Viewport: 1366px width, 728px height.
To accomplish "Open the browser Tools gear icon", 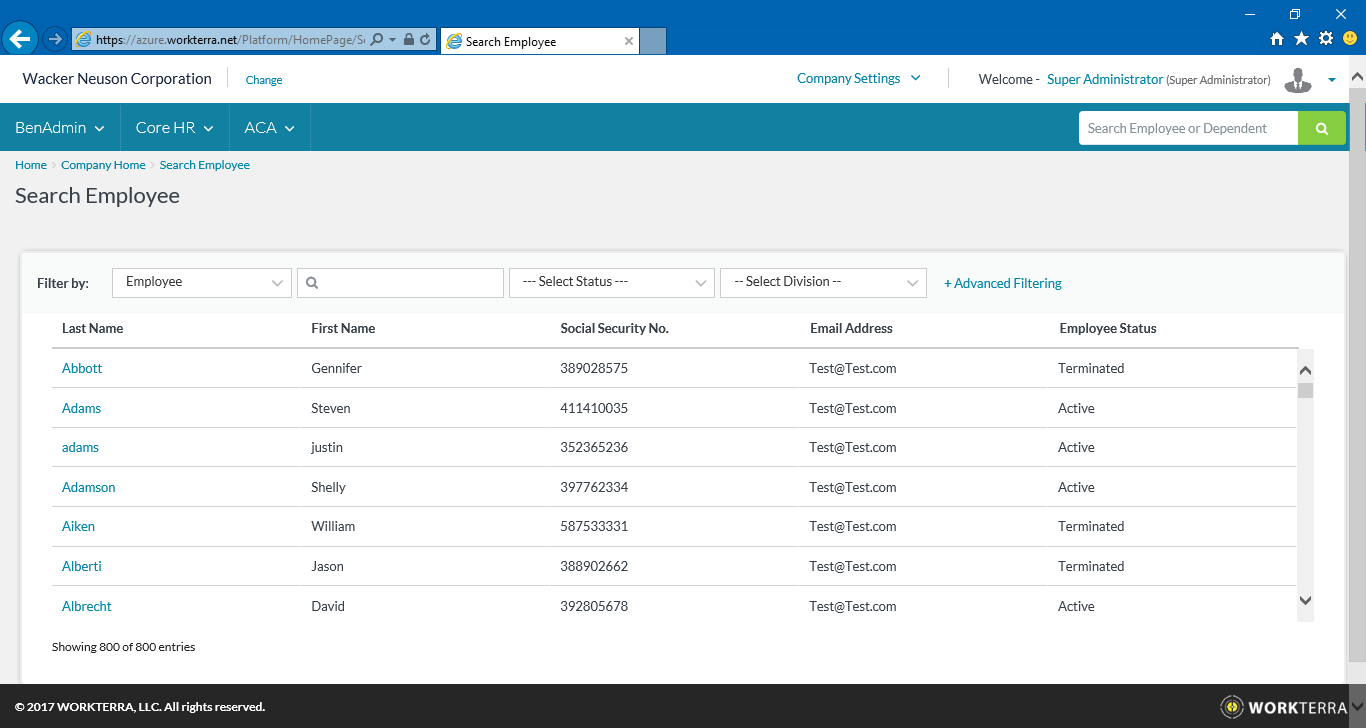I will coord(1326,39).
